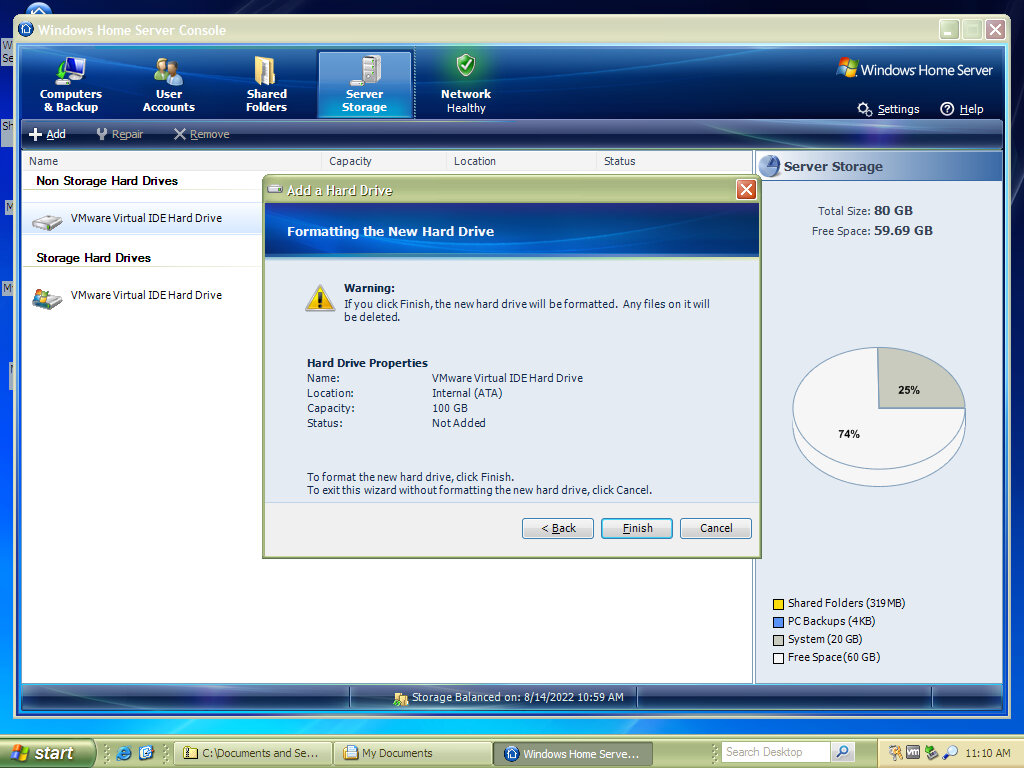1024x768 pixels.
Task: Type in the Search Desktop field
Action: (775, 752)
